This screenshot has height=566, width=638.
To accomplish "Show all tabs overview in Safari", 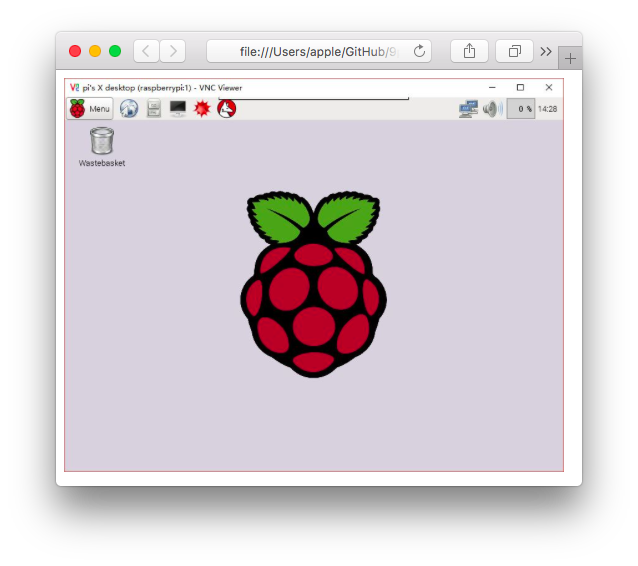I will click(x=514, y=51).
